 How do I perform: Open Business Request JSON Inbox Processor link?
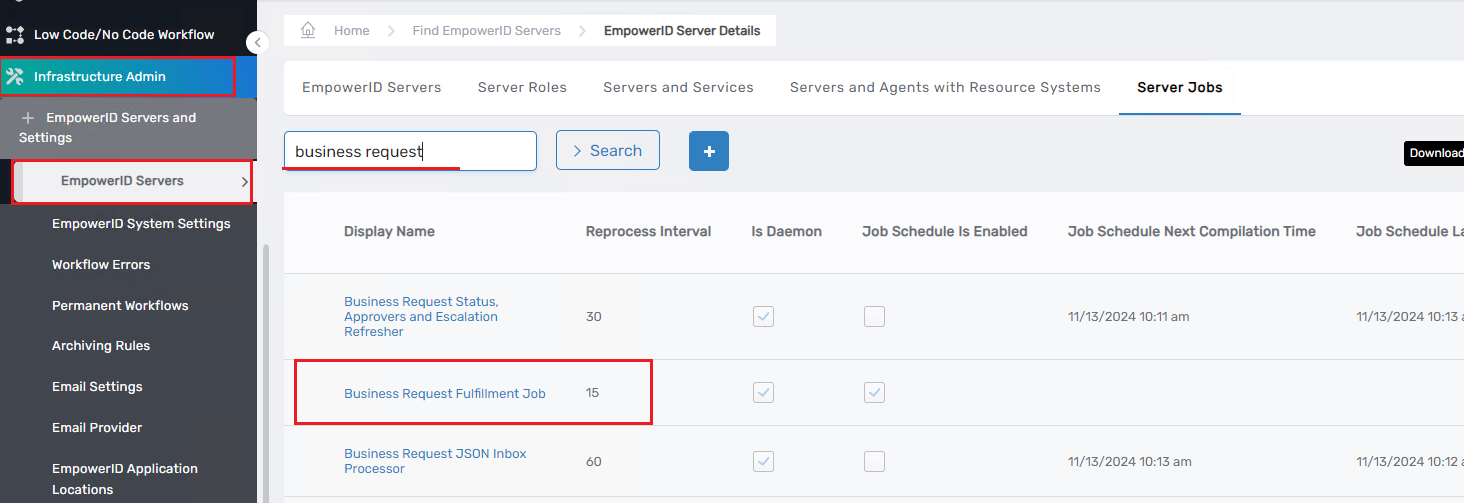435,461
